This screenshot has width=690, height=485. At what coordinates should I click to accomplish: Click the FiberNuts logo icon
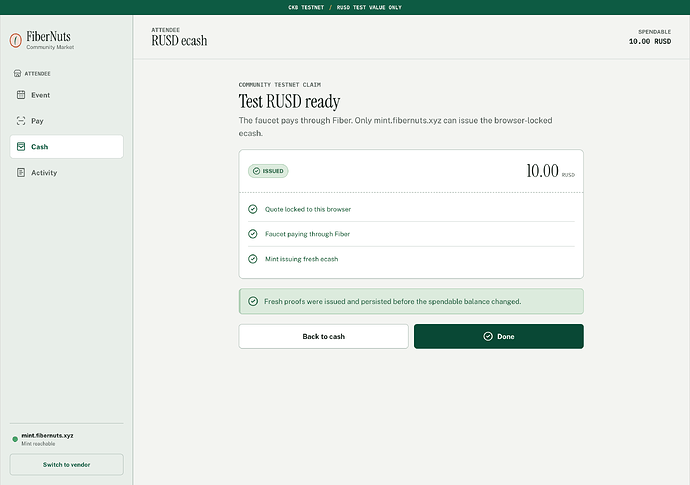(16, 40)
